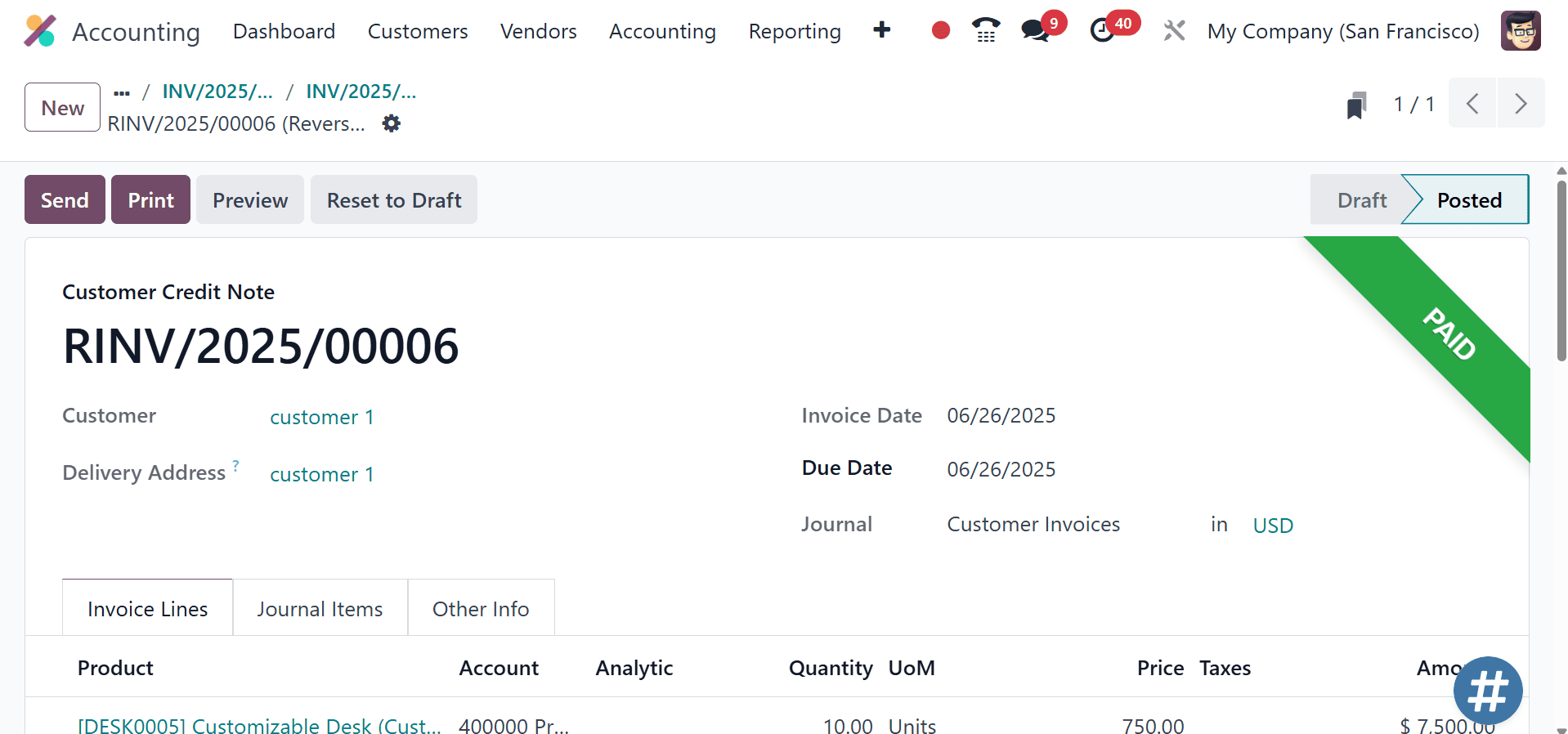
Task: Go to next record arrow
Action: (1521, 103)
